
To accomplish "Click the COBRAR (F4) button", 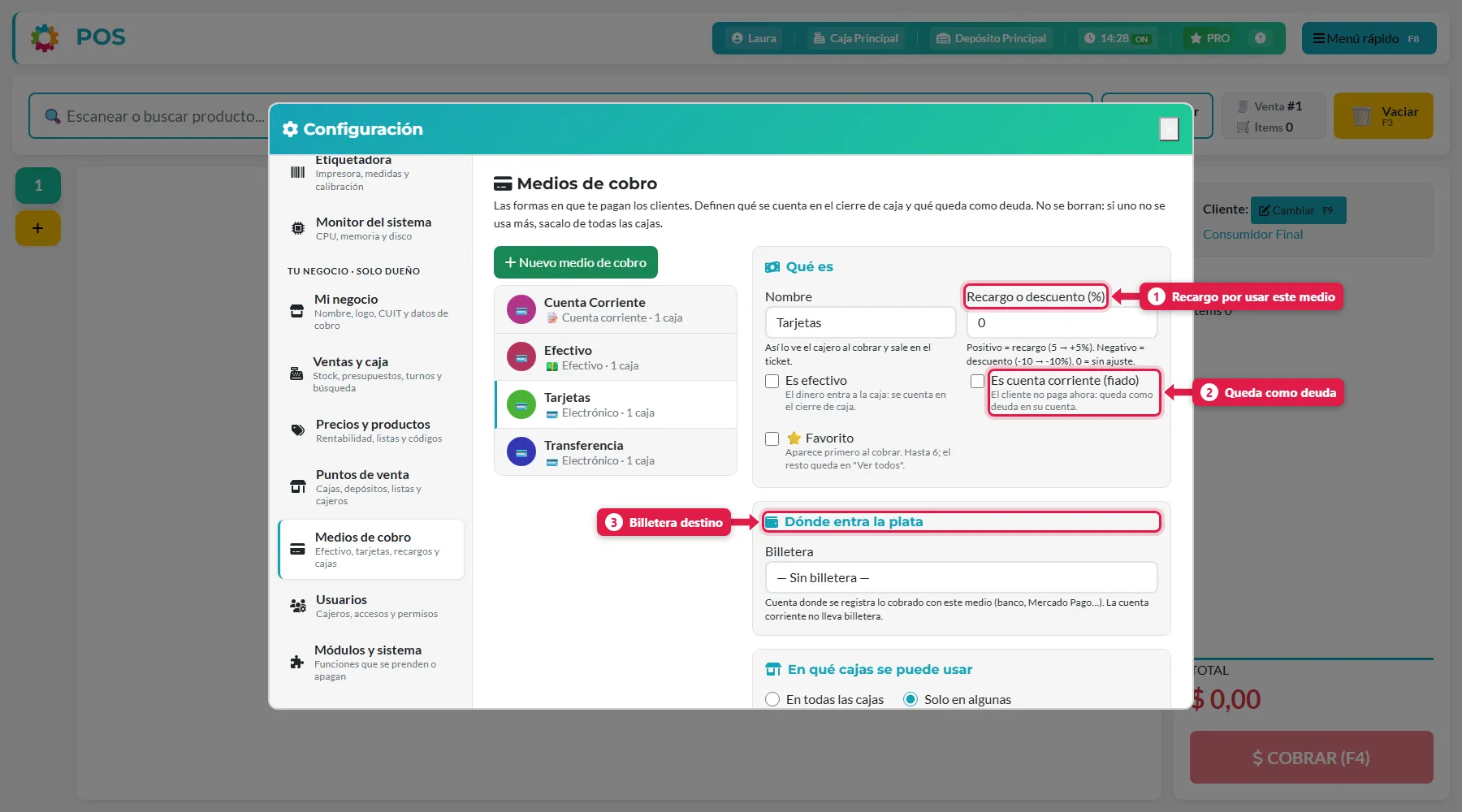I will click(x=1311, y=758).
